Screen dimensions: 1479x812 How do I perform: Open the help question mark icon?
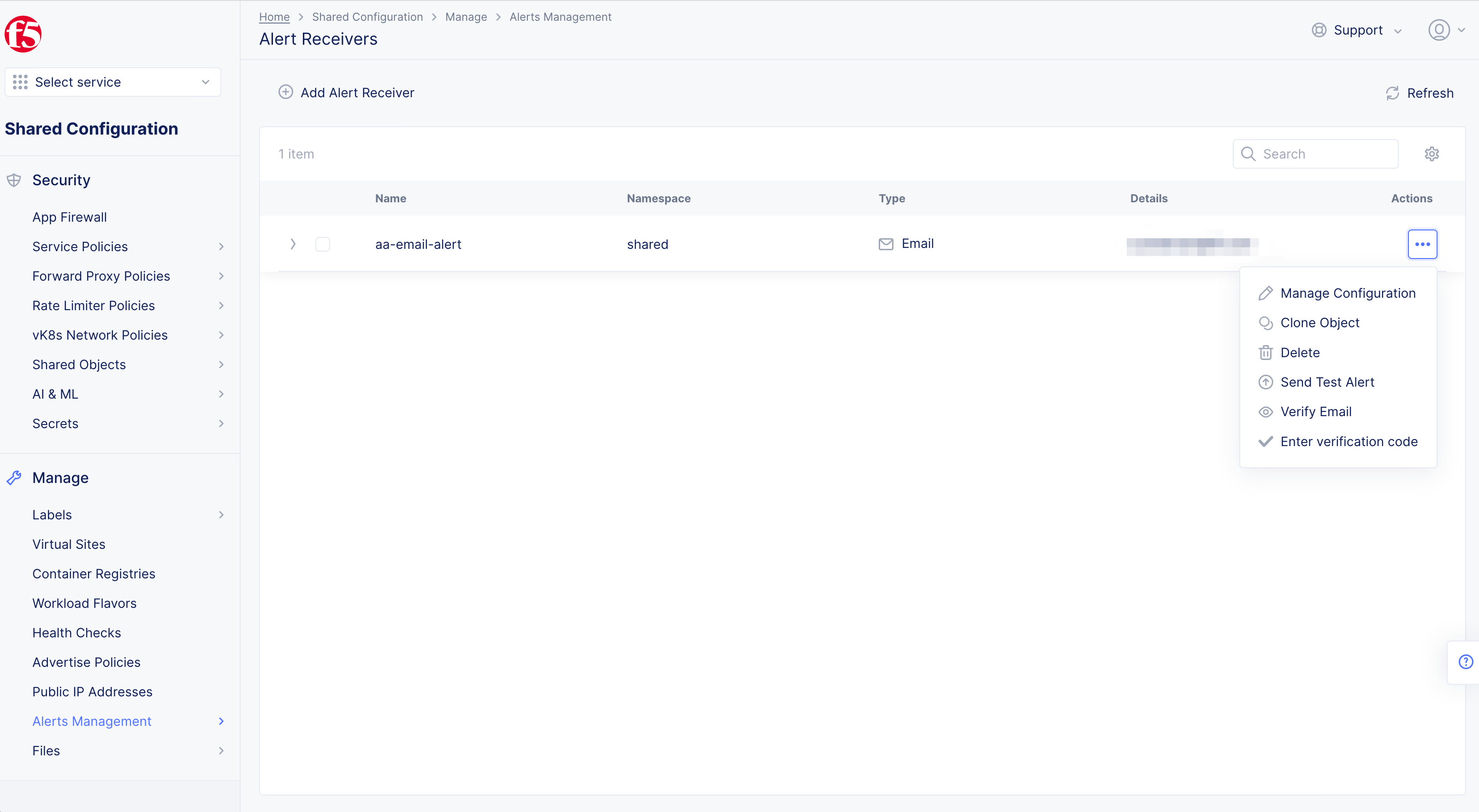[1467, 661]
